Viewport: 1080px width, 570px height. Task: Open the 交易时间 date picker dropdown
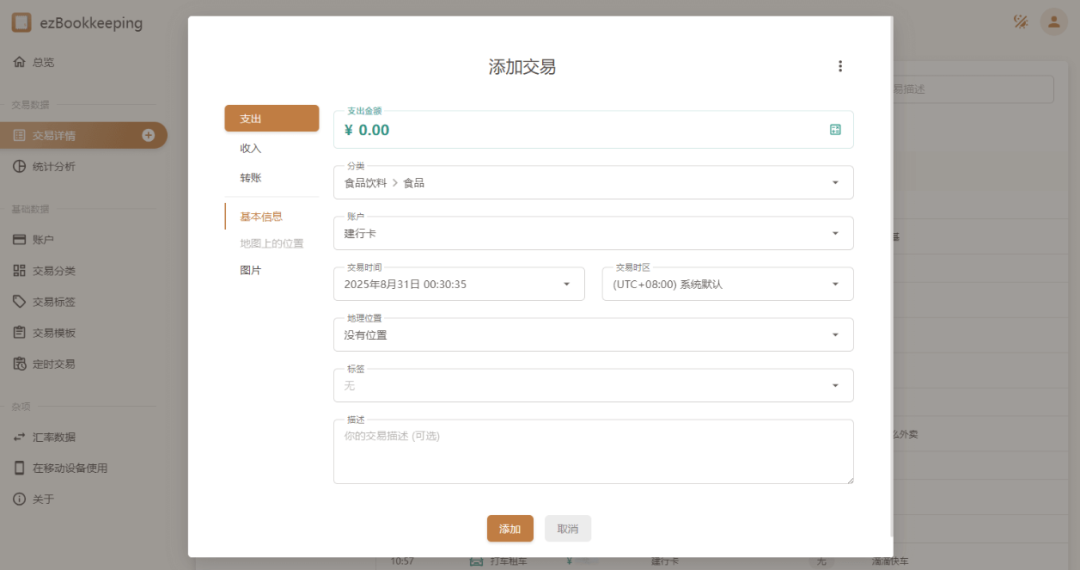459,284
